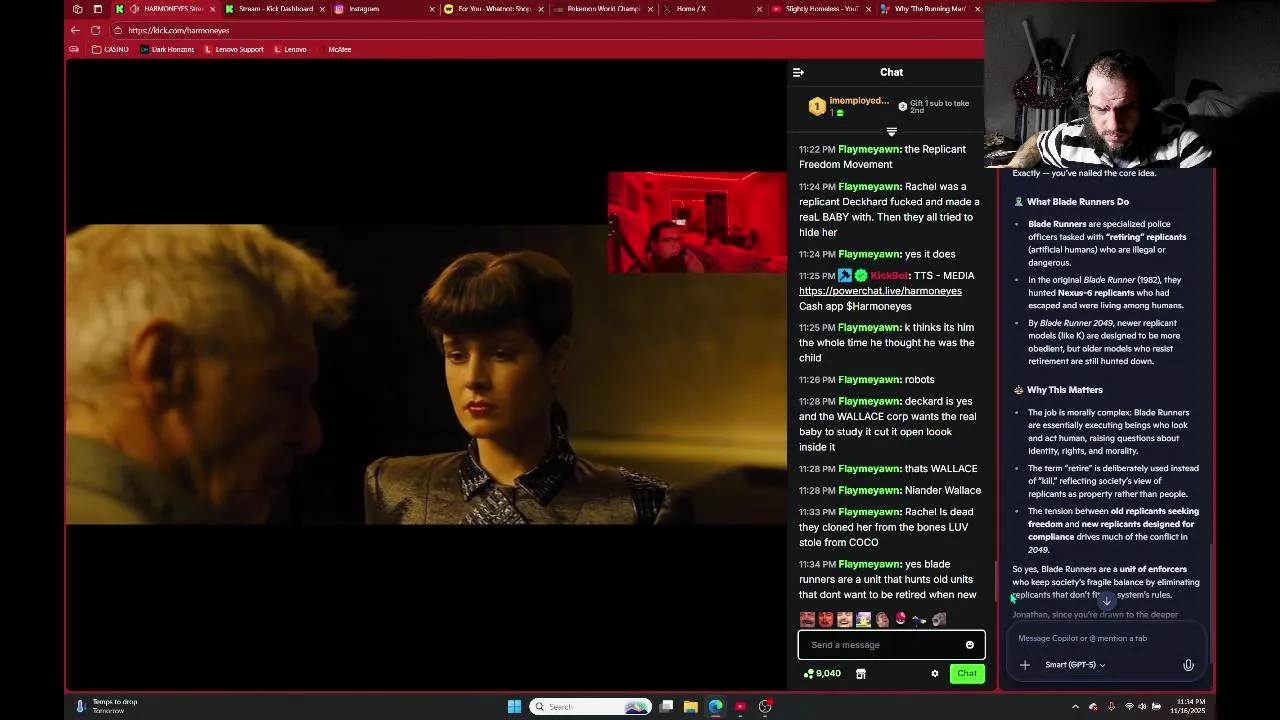Close the Home / X tab
This screenshot has width=1280, height=720.
759,9
